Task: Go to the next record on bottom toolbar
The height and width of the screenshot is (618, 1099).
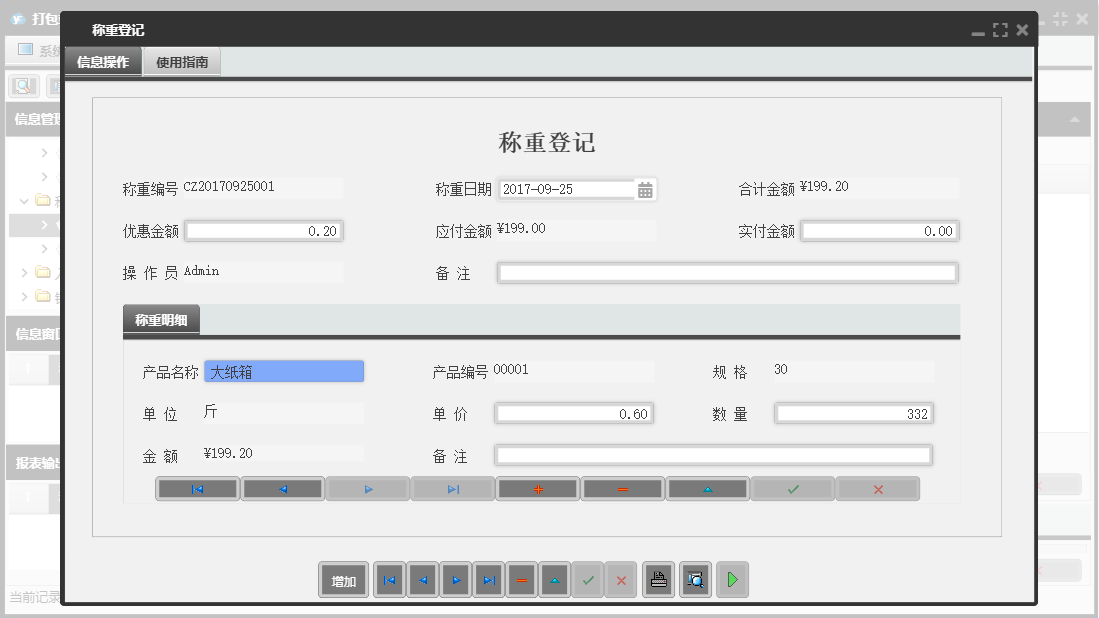Action: pyautogui.click(x=456, y=580)
